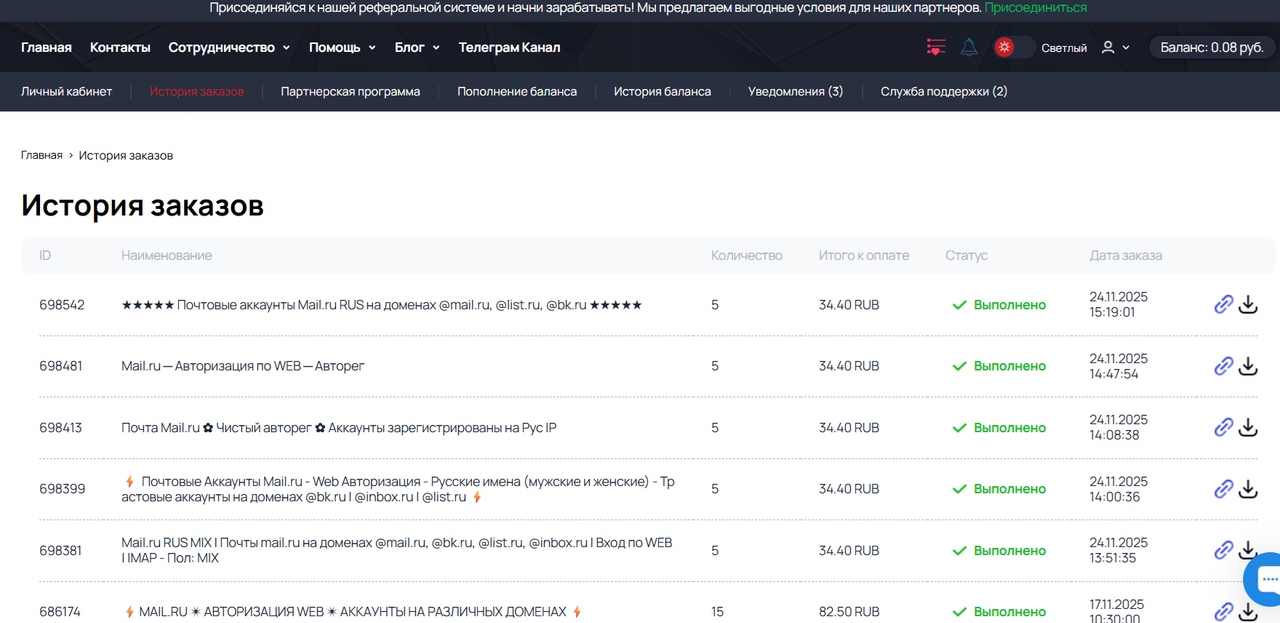
Task: Open the Служба поддержки (2) tab
Action: pos(944,91)
